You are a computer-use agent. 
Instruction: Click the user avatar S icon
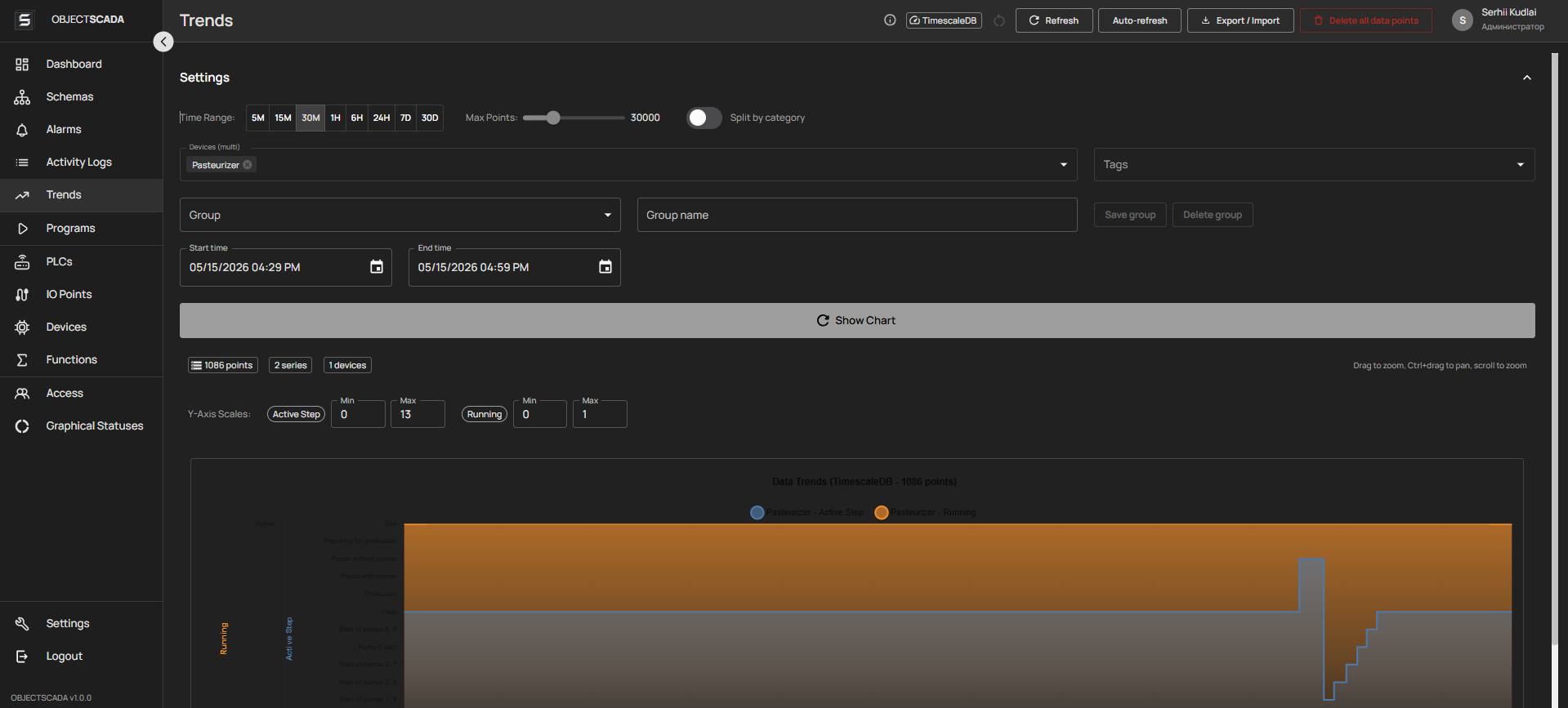[x=1463, y=20]
